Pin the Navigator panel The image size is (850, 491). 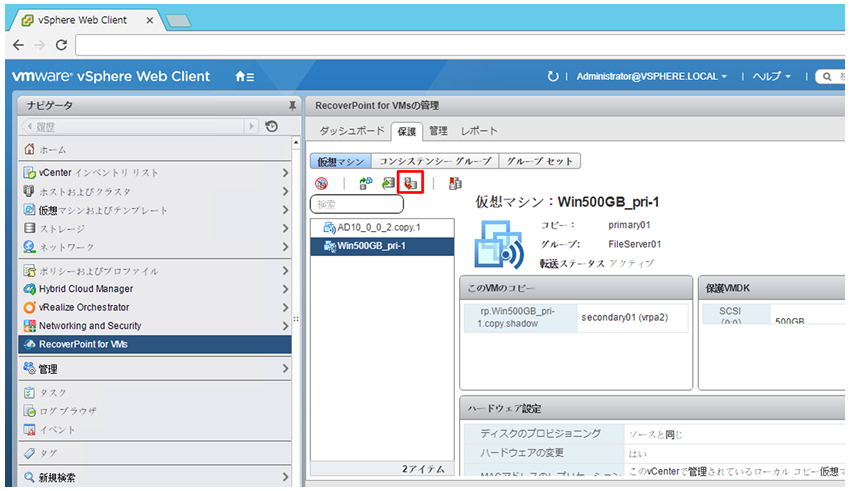tap(292, 105)
